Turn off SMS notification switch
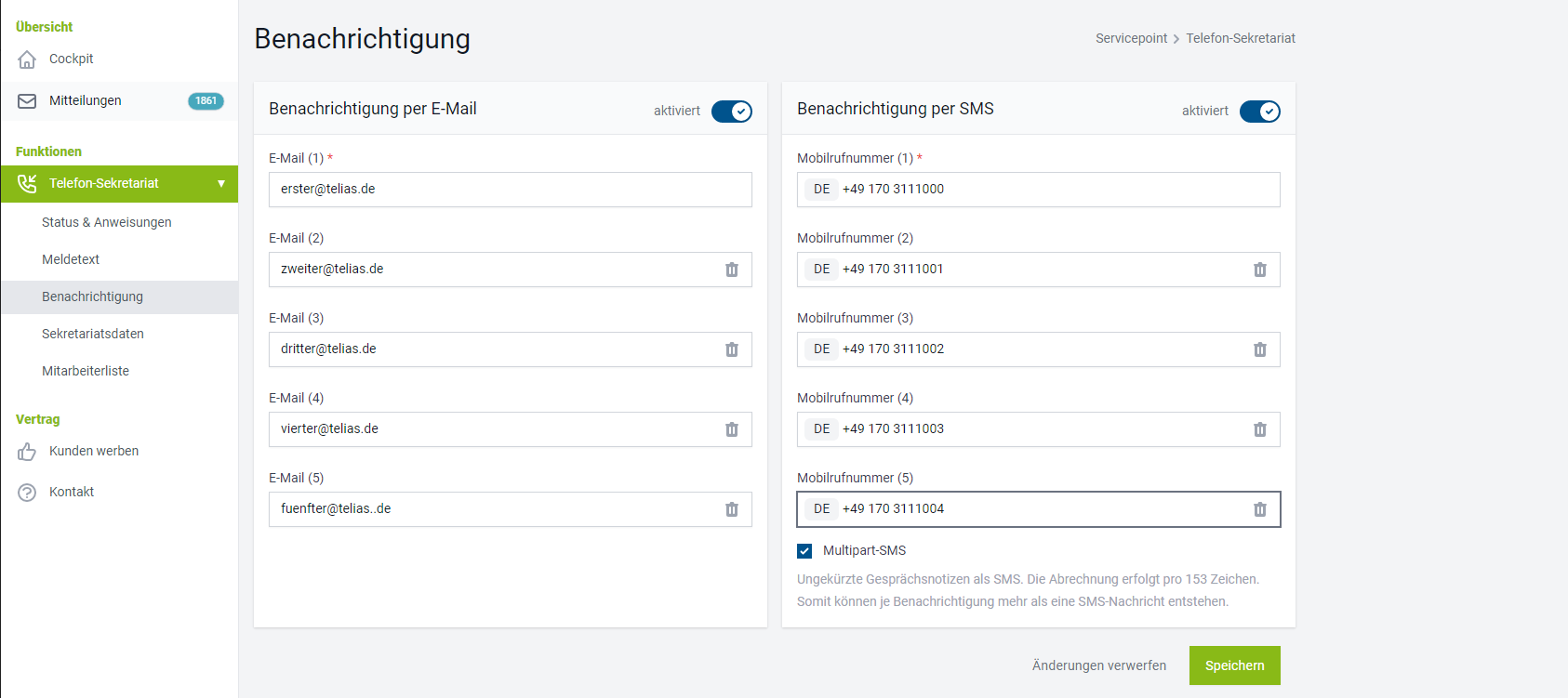The image size is (1568, 698). pos(1260,112)
